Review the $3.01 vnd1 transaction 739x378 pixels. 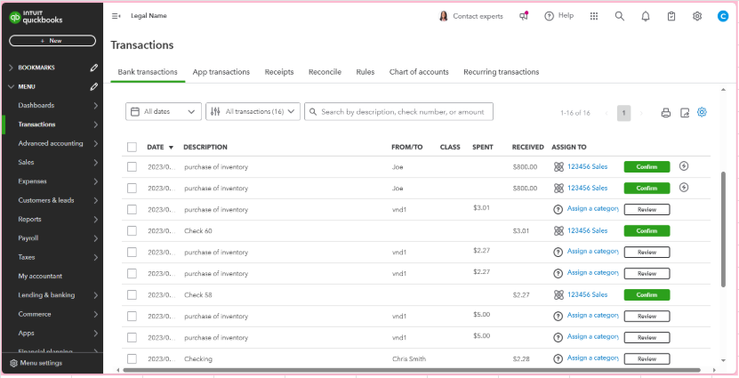tap(647, 210)
